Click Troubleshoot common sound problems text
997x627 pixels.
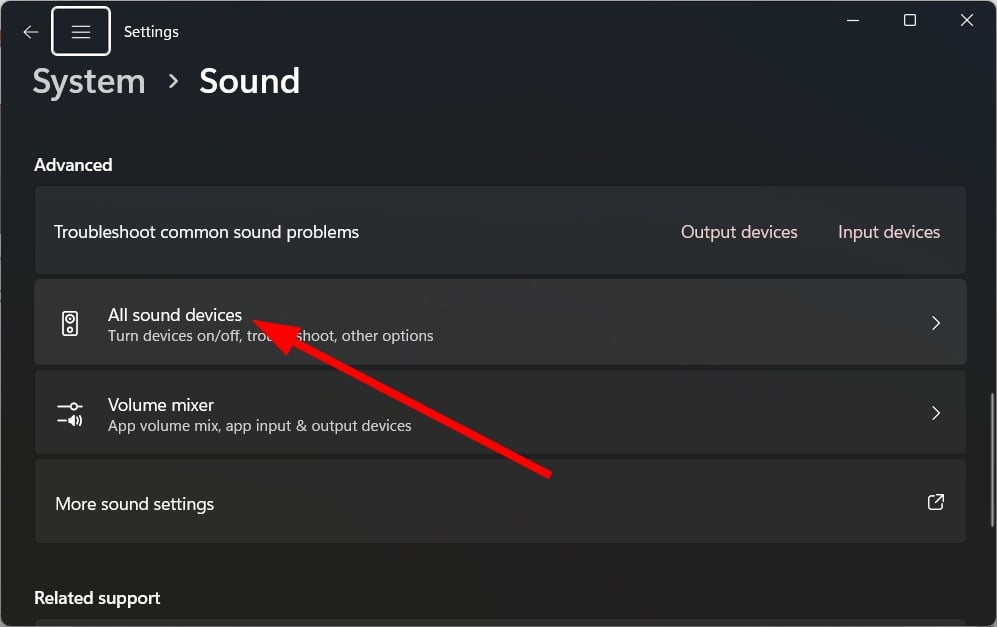(x=206, y=232)
